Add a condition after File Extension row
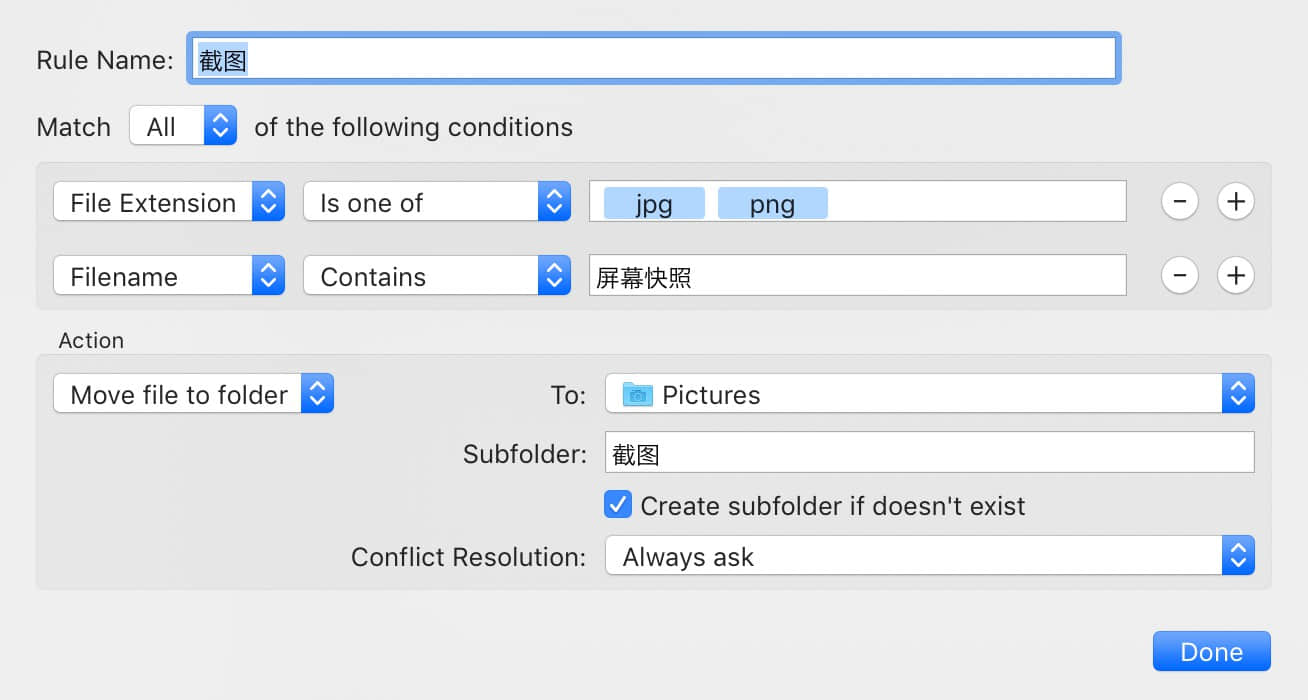 [x=1236, y=201]
